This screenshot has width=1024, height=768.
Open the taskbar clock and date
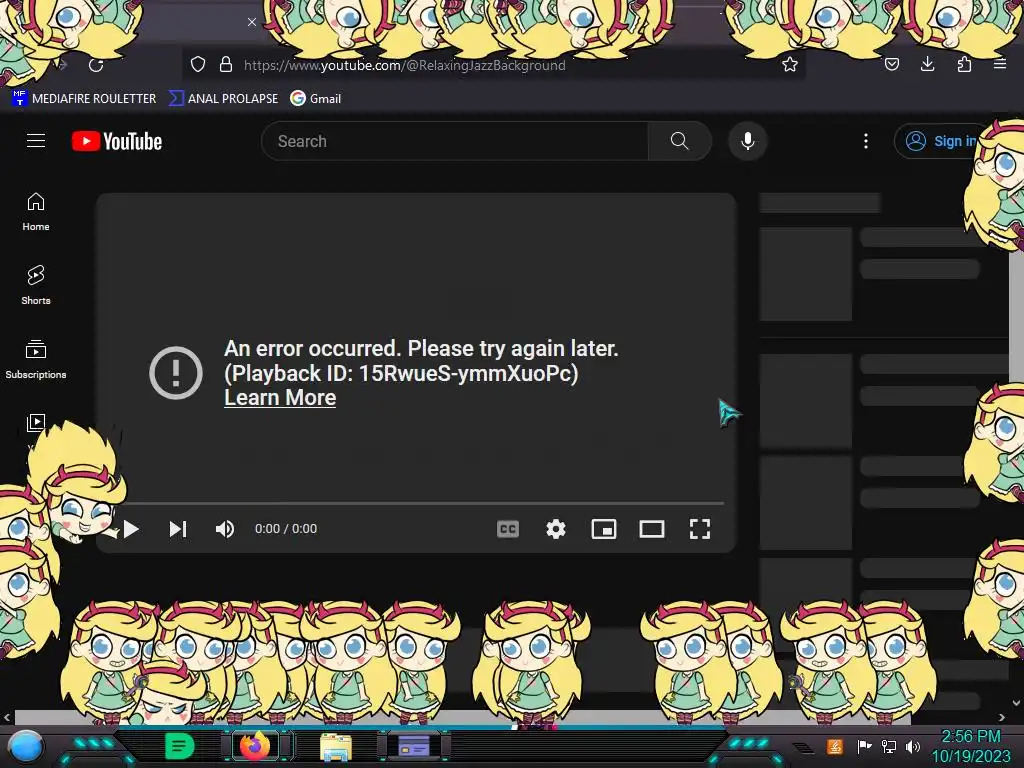pyautogui.click(x=970, y=746)
